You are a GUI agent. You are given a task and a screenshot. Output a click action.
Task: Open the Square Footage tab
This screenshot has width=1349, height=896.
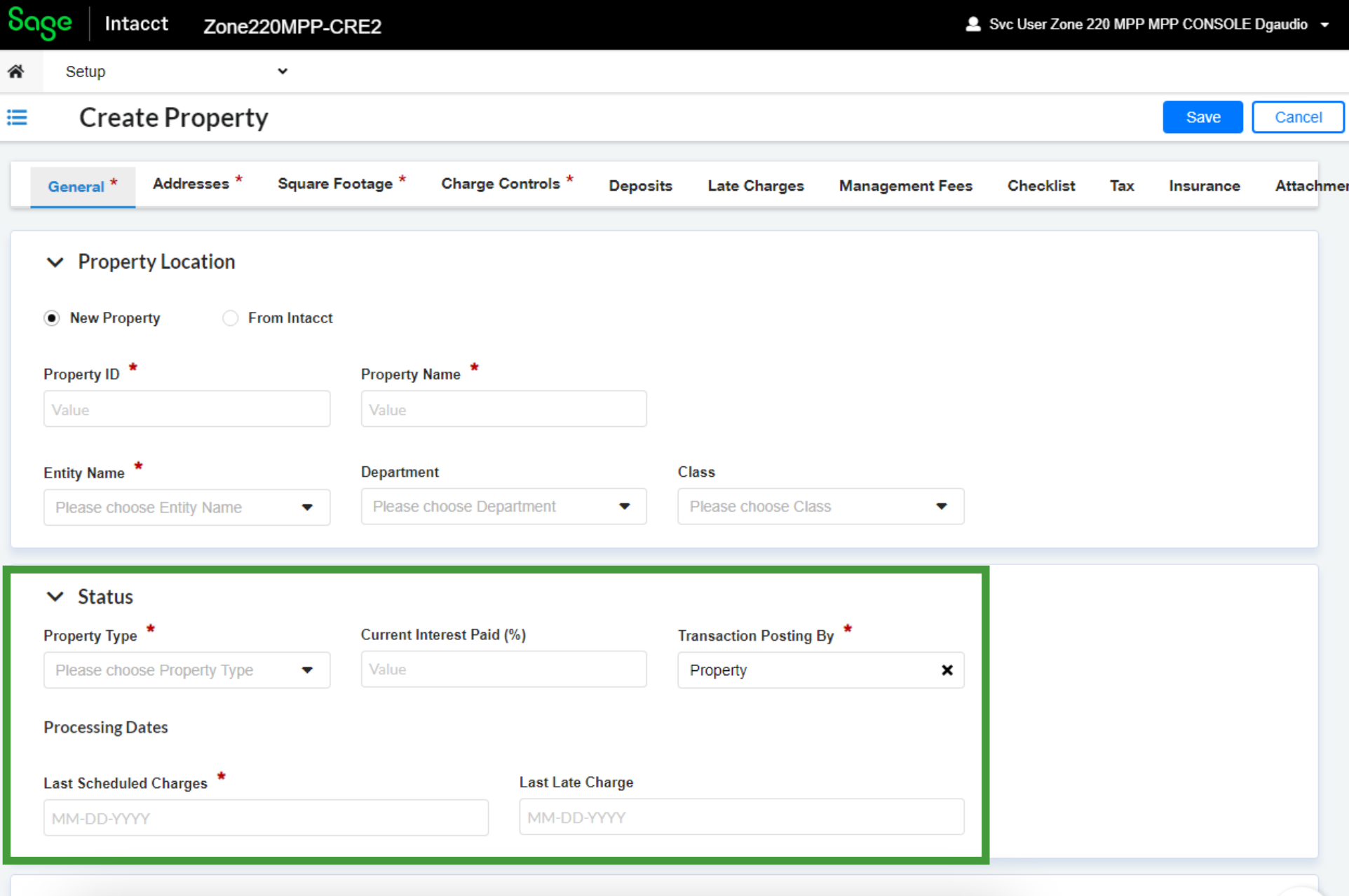click(342, 184)
